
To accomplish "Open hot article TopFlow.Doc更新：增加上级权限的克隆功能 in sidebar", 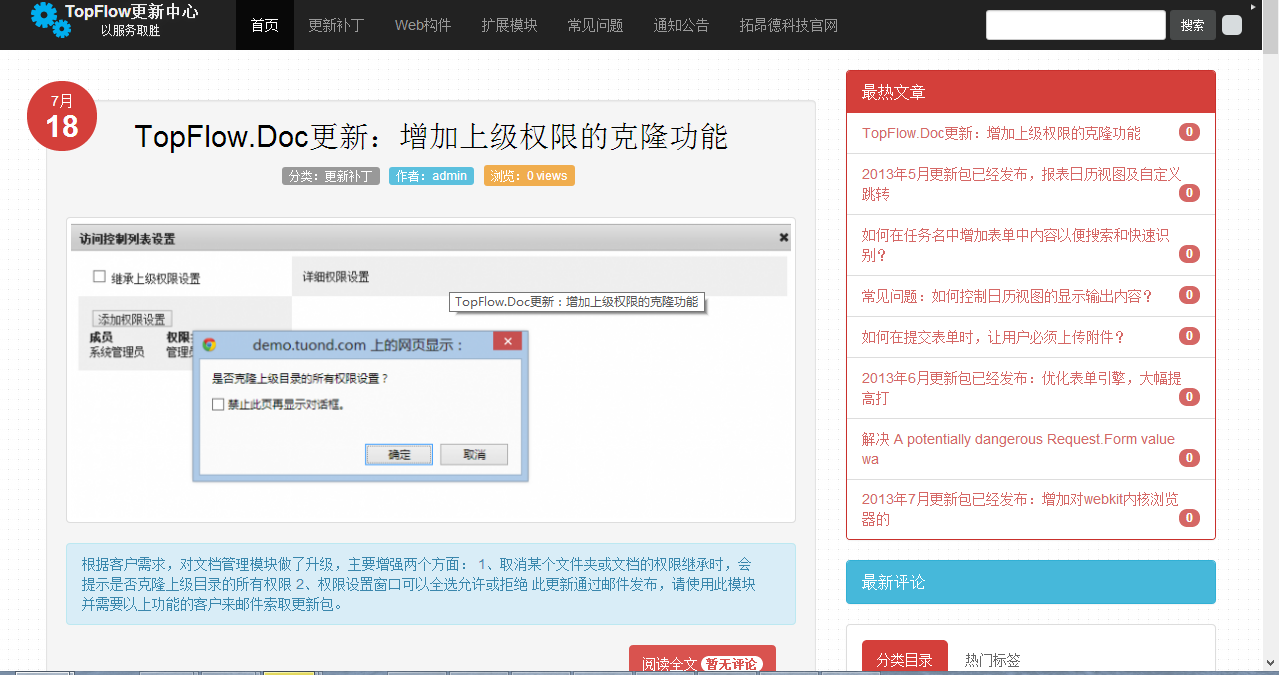I will [1001, 133].
